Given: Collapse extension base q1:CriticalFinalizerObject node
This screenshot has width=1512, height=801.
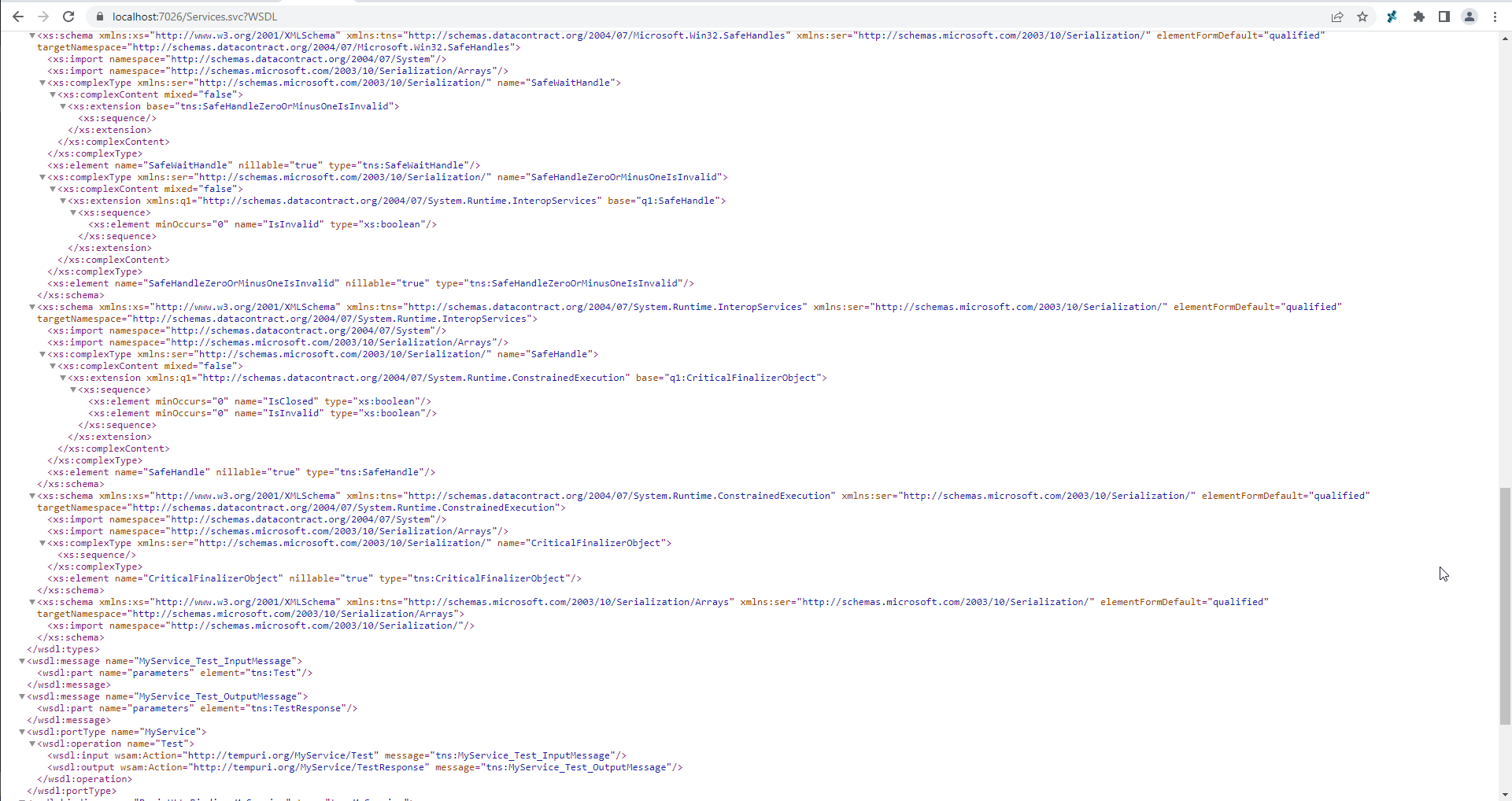Looking at the screenshot, I should 63,378.
